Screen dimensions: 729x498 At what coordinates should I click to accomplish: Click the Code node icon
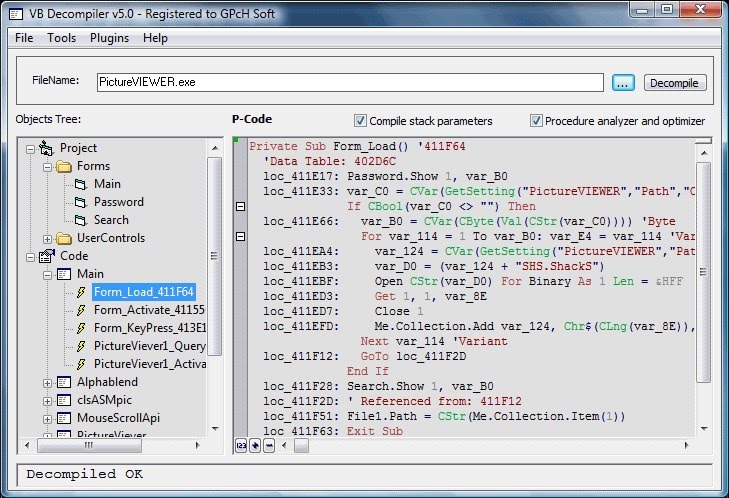pos(47,256)
